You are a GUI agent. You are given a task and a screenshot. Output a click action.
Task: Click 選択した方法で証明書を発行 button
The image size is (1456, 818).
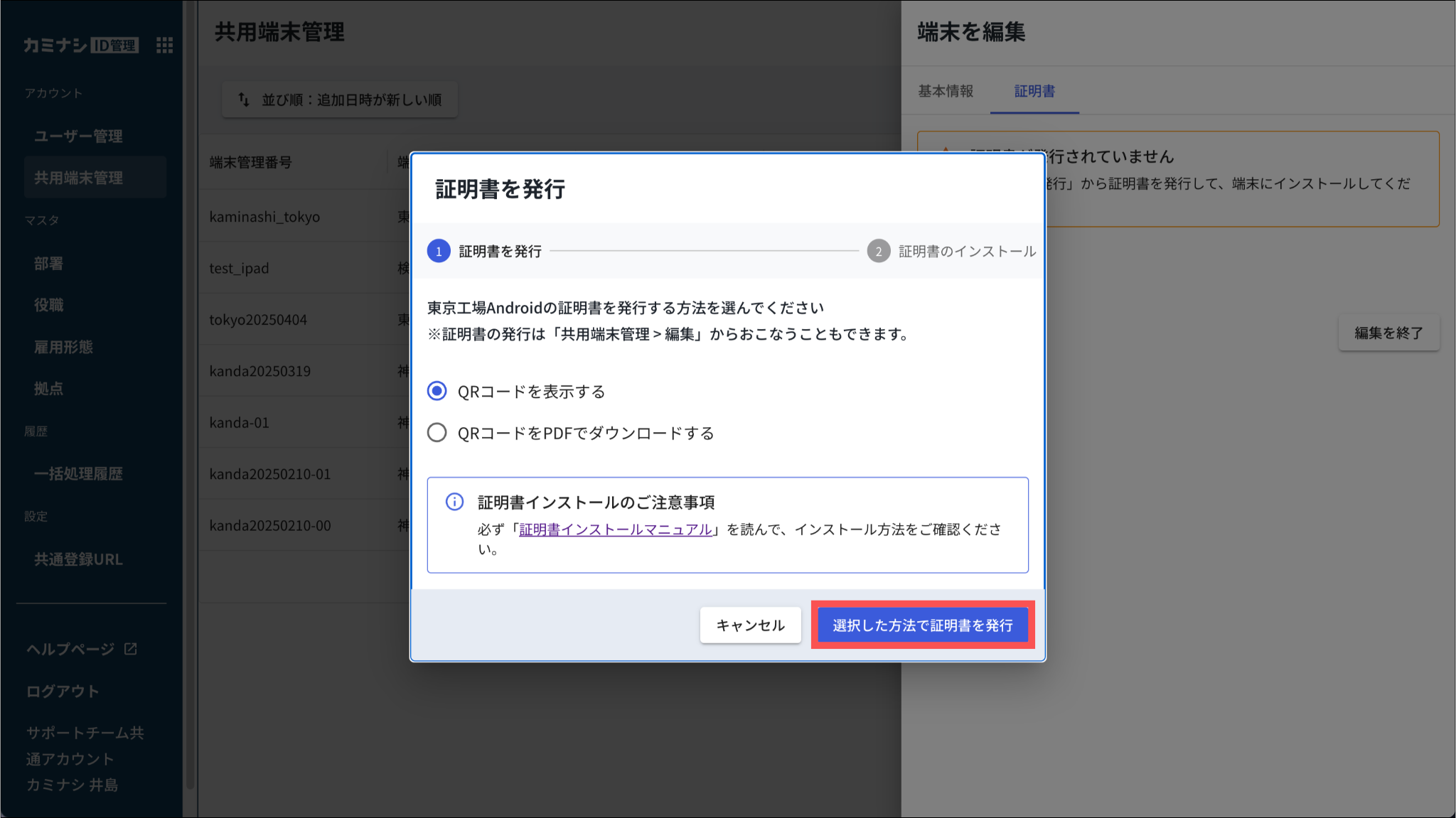point(922,625)
